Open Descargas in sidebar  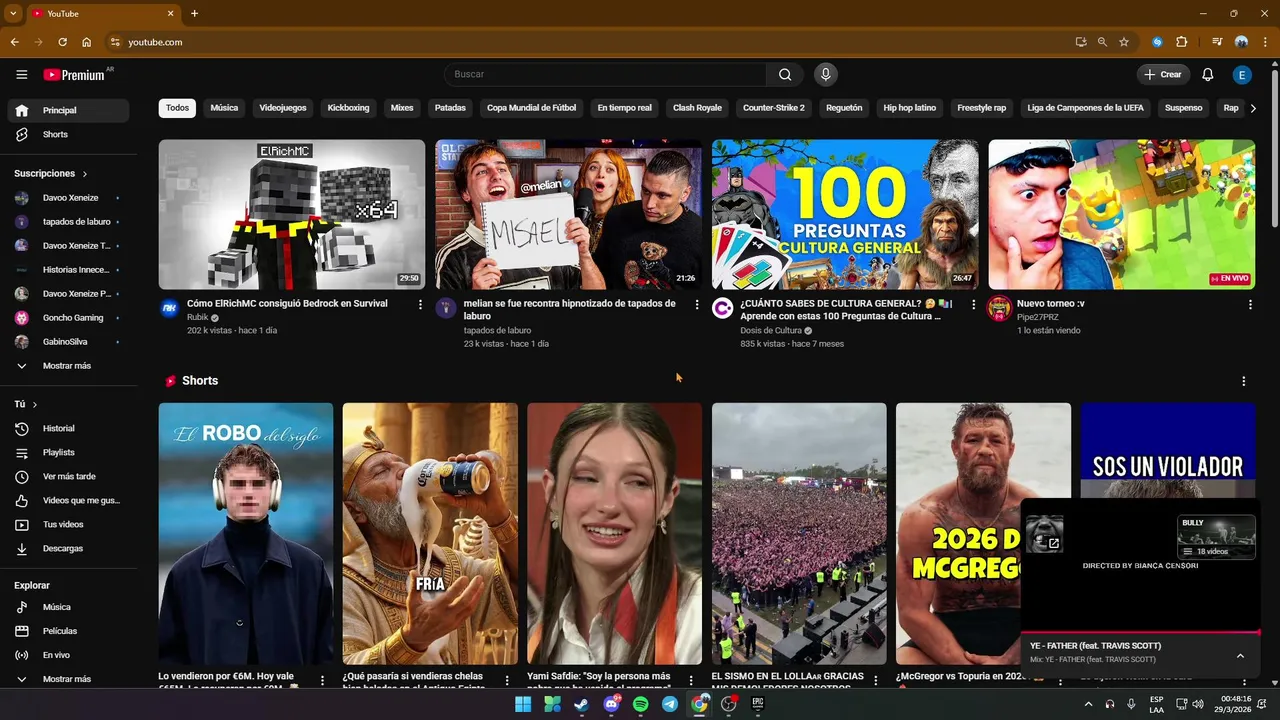coord(67,548)
